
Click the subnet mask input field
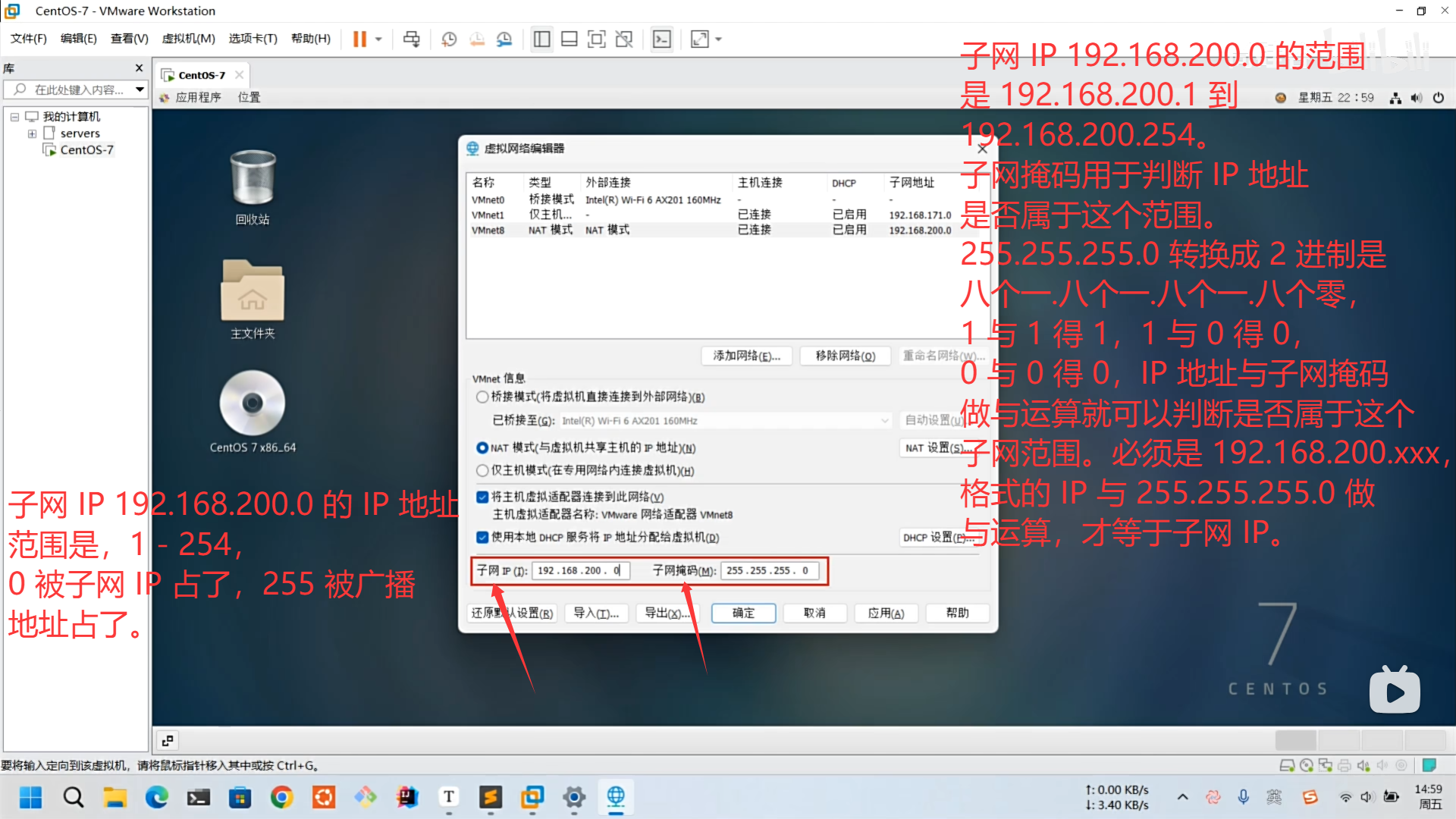point(769,571)
